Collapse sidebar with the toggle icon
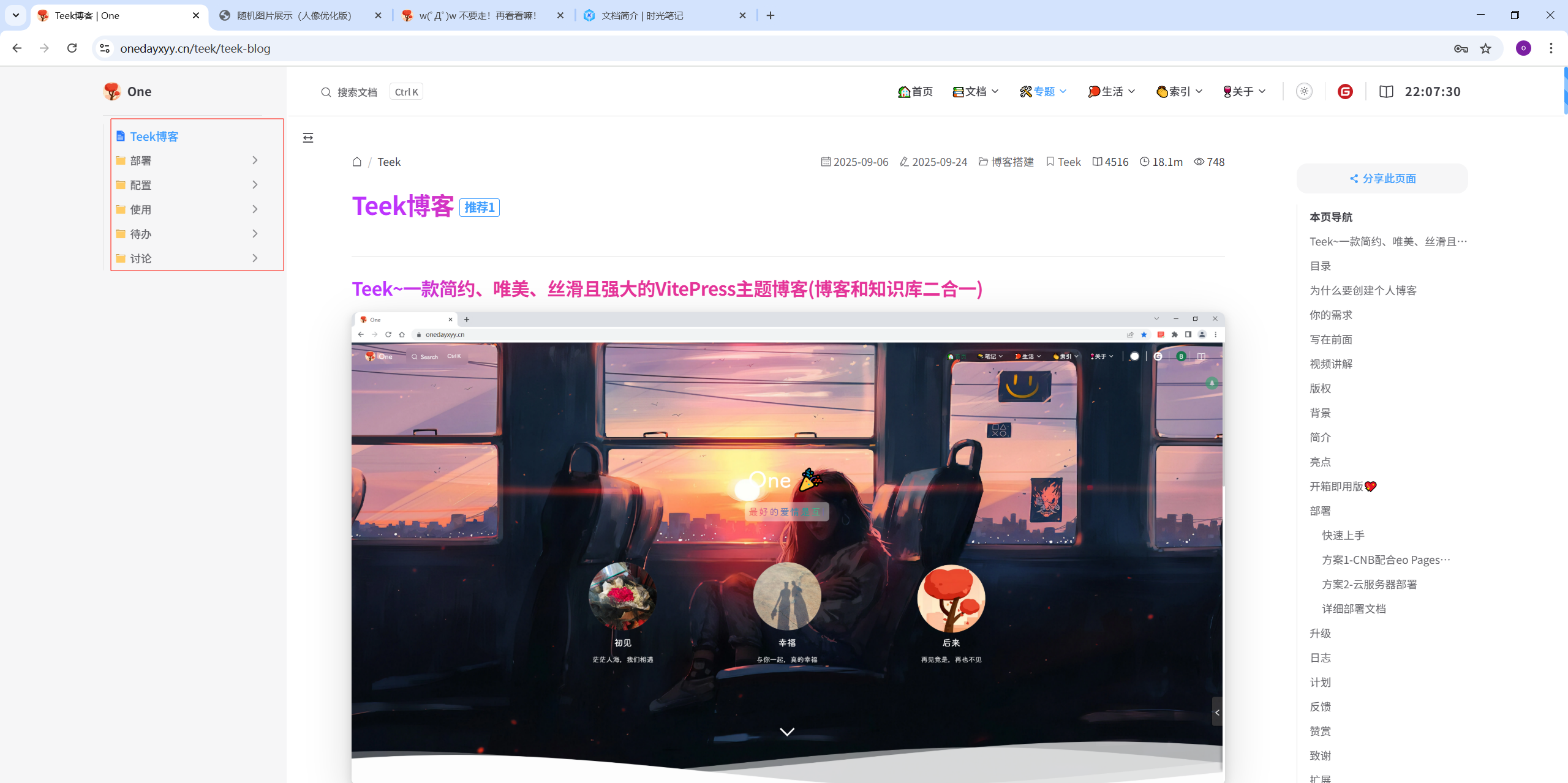This screenshot has width=1568, height=783. [x=308, y=138]
